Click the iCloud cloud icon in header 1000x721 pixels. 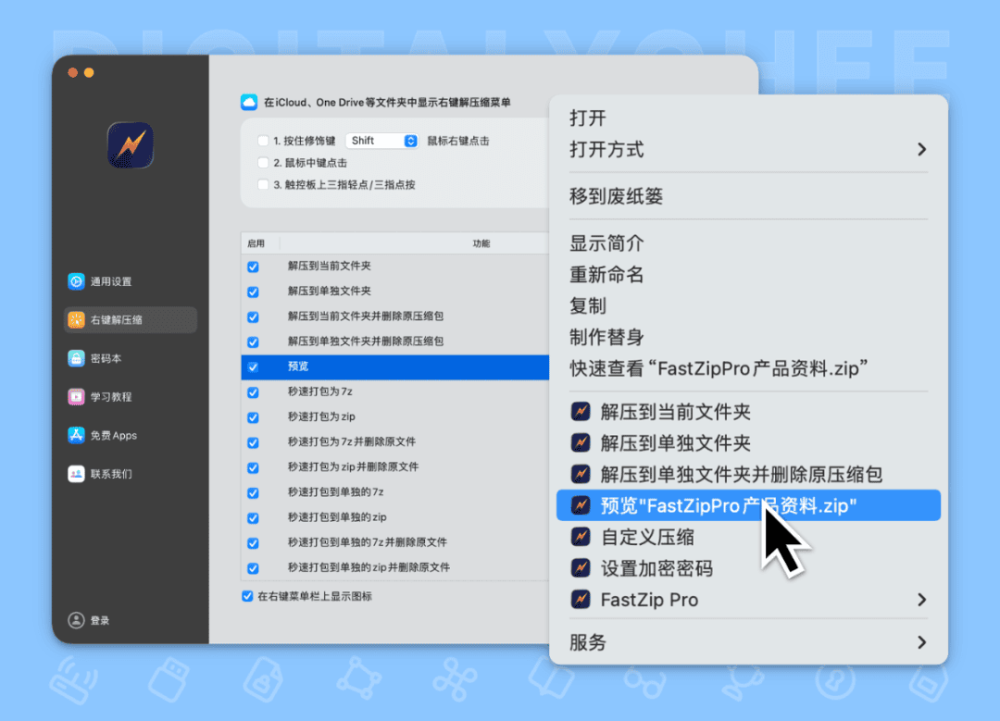tap(249, 102)
